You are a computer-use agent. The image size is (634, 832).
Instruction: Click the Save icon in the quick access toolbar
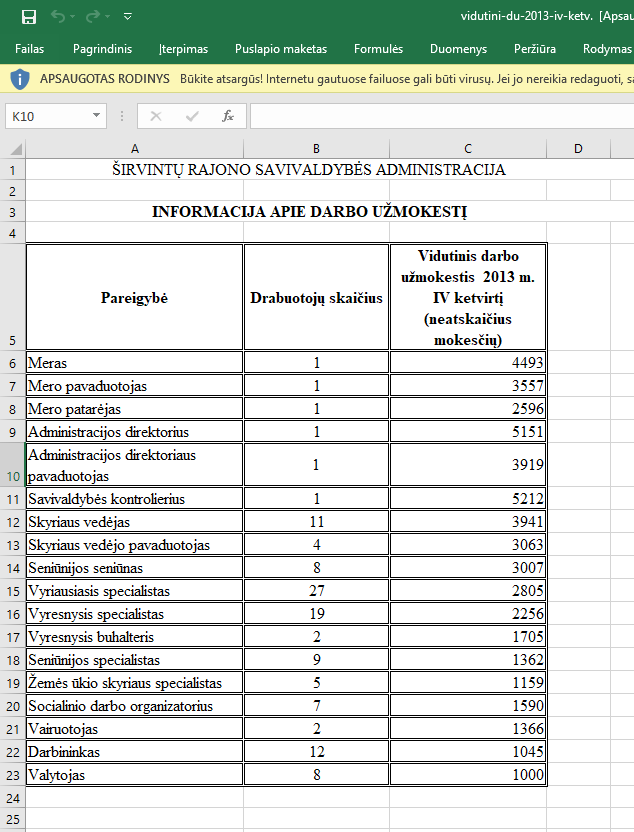(29, 17)
